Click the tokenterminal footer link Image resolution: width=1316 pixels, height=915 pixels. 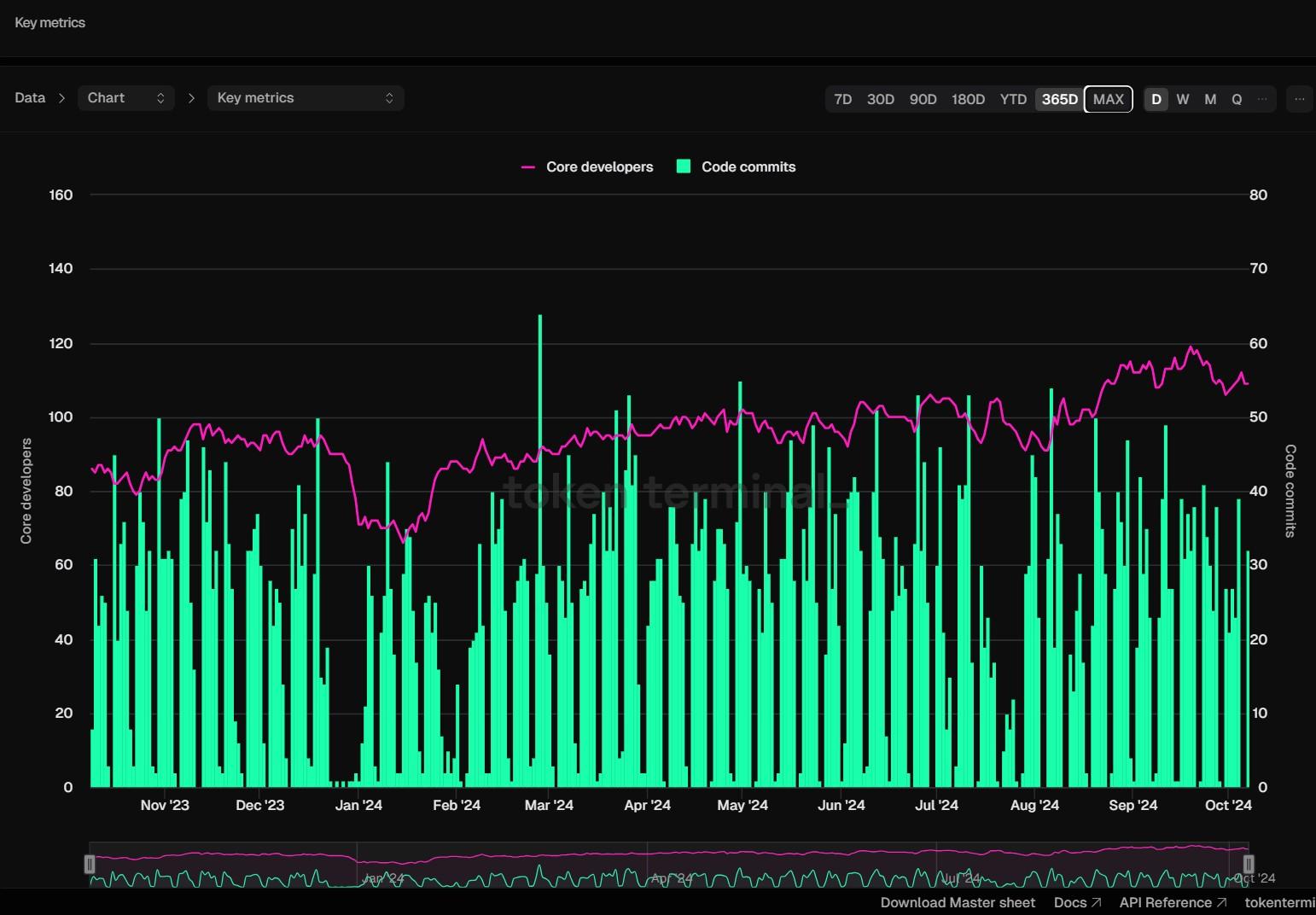point(1280,902)
